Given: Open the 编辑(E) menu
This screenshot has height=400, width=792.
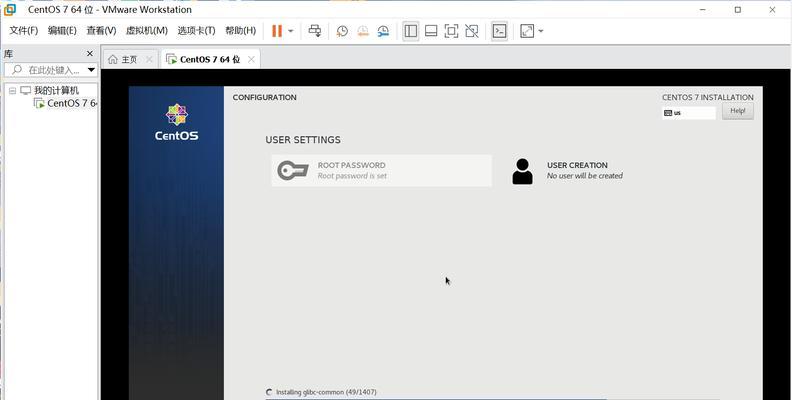Looking at the screenshot, I should coord(62,31).
